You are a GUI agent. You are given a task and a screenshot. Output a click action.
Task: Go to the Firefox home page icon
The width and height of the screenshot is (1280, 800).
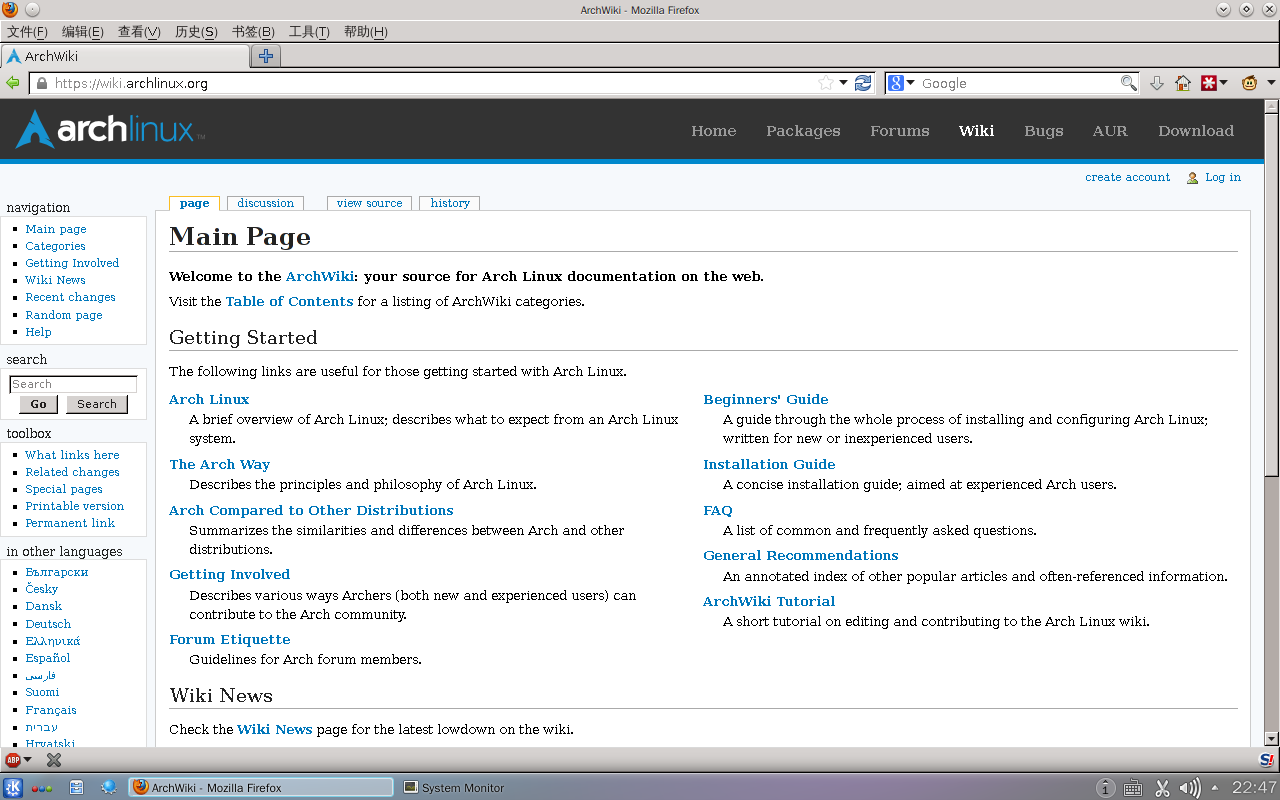(x=1183, y=83)
